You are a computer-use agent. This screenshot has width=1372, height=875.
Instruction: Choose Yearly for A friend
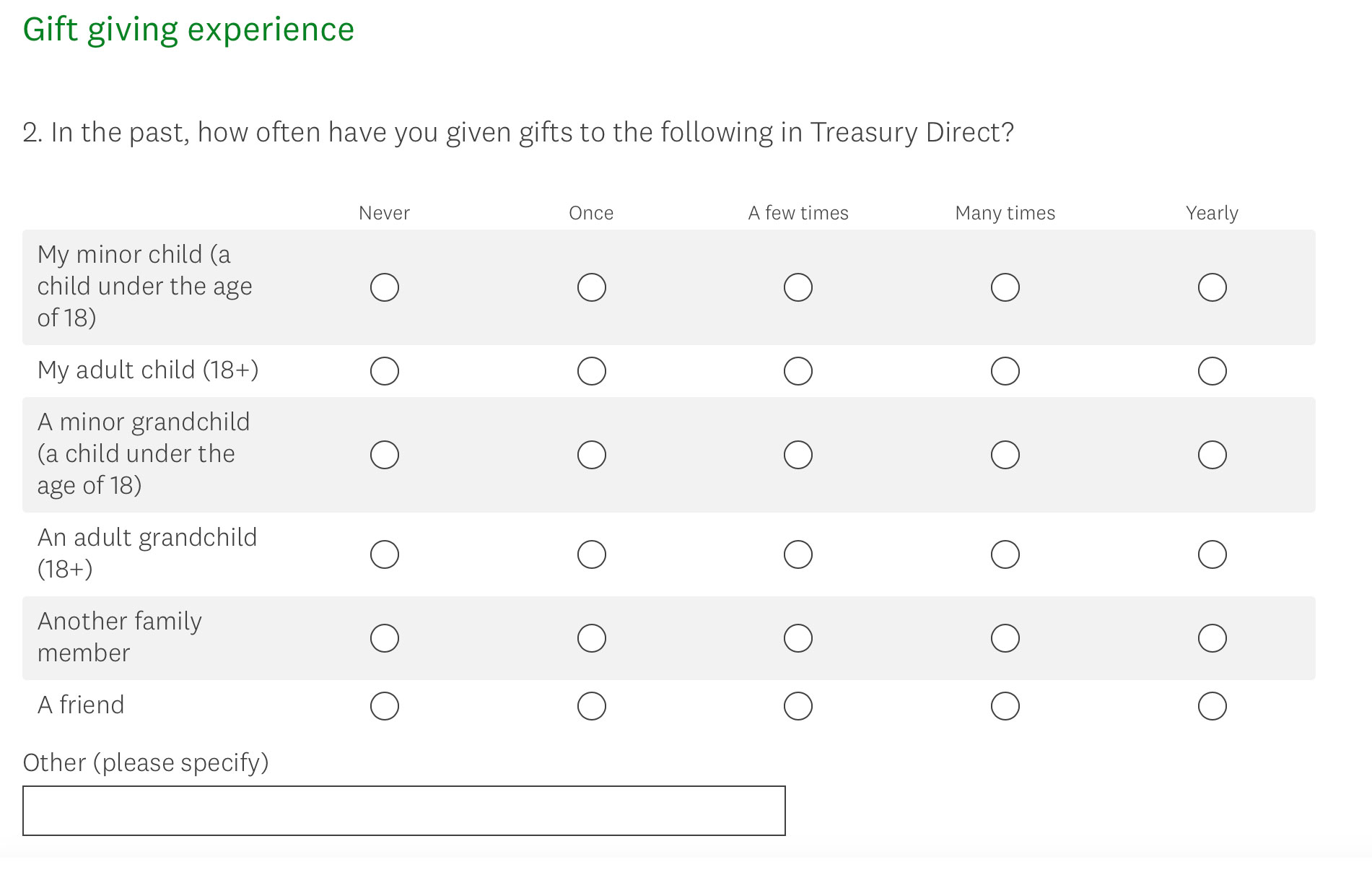(x=1212, y=706)
